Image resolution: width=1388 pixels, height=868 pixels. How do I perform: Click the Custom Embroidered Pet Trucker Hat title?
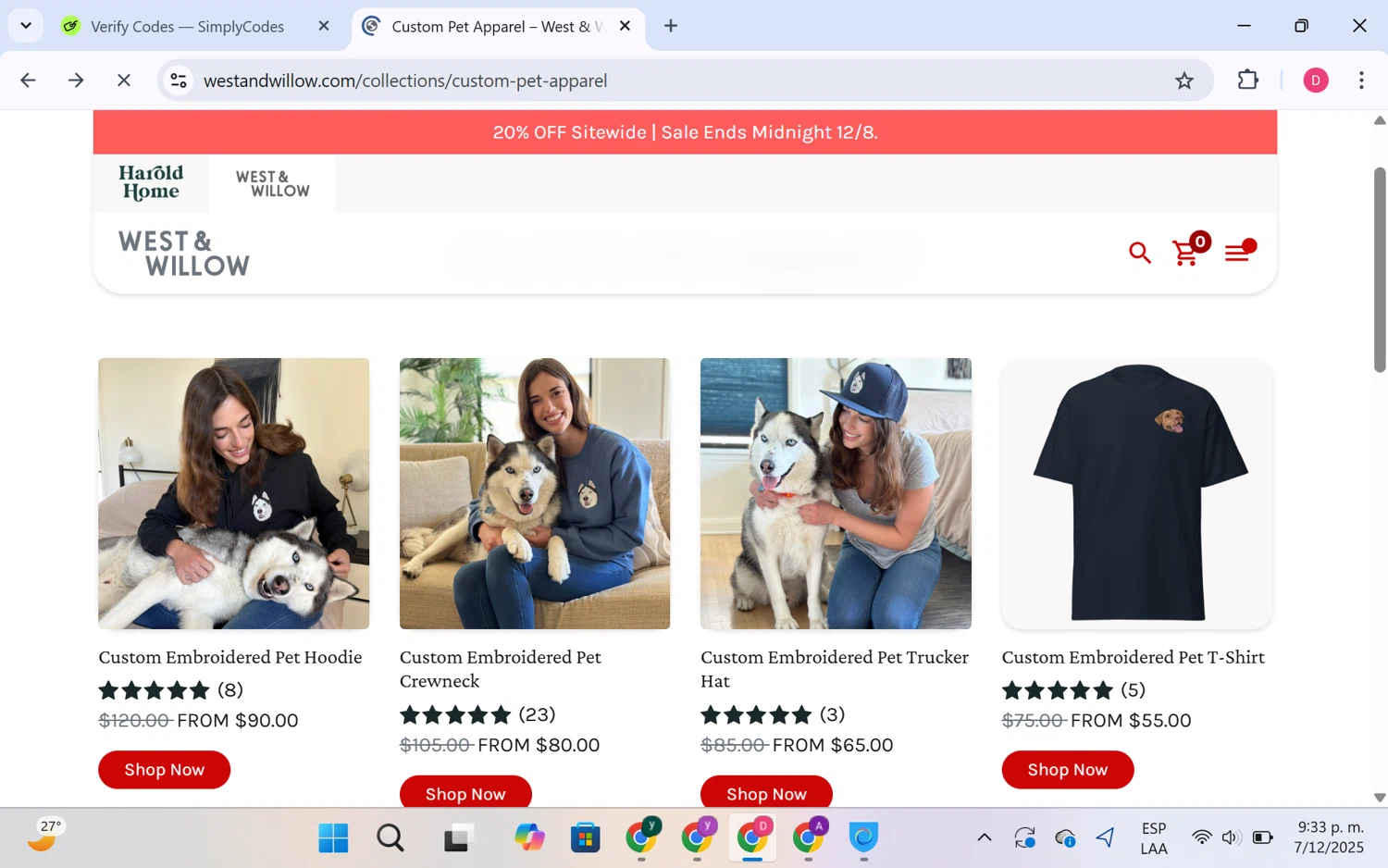(x=835, y=669)
